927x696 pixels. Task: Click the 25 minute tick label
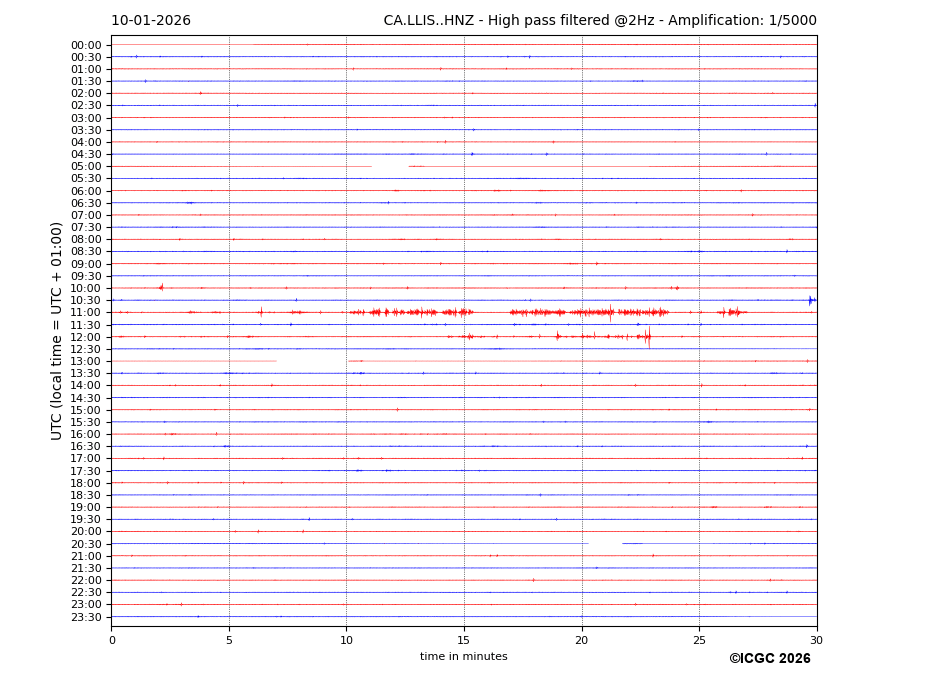(699, 640)
